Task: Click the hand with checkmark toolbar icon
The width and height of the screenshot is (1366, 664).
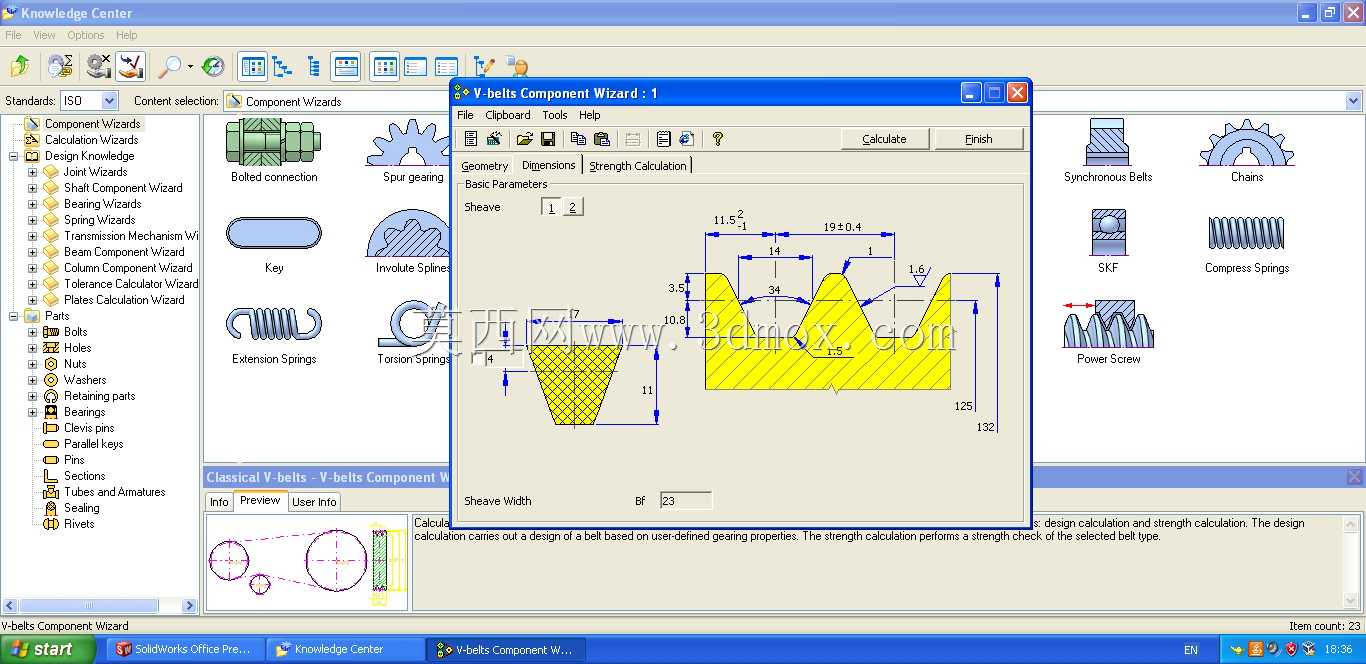Action: pyautogui.click(x=130, y=67)
